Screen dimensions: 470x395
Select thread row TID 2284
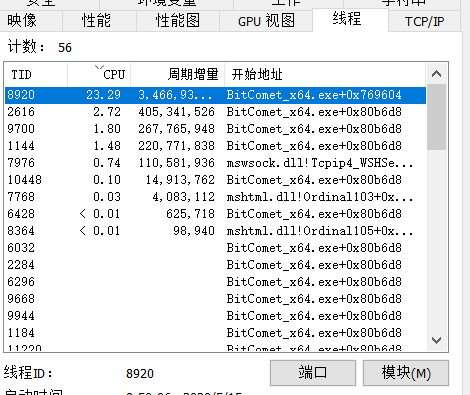[x=215, y=265]
